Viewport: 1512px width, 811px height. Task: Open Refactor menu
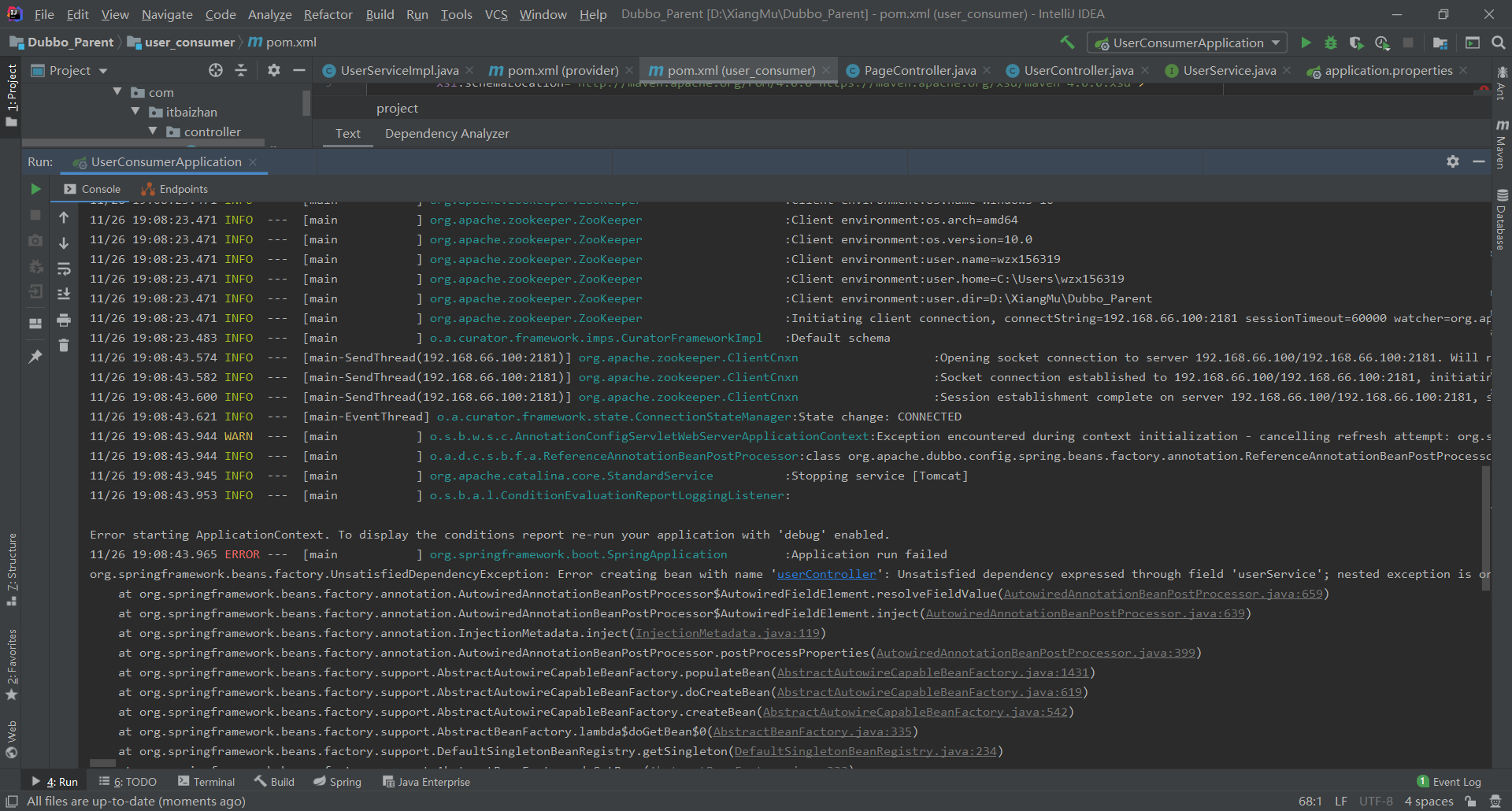click(x=328, y=14)
